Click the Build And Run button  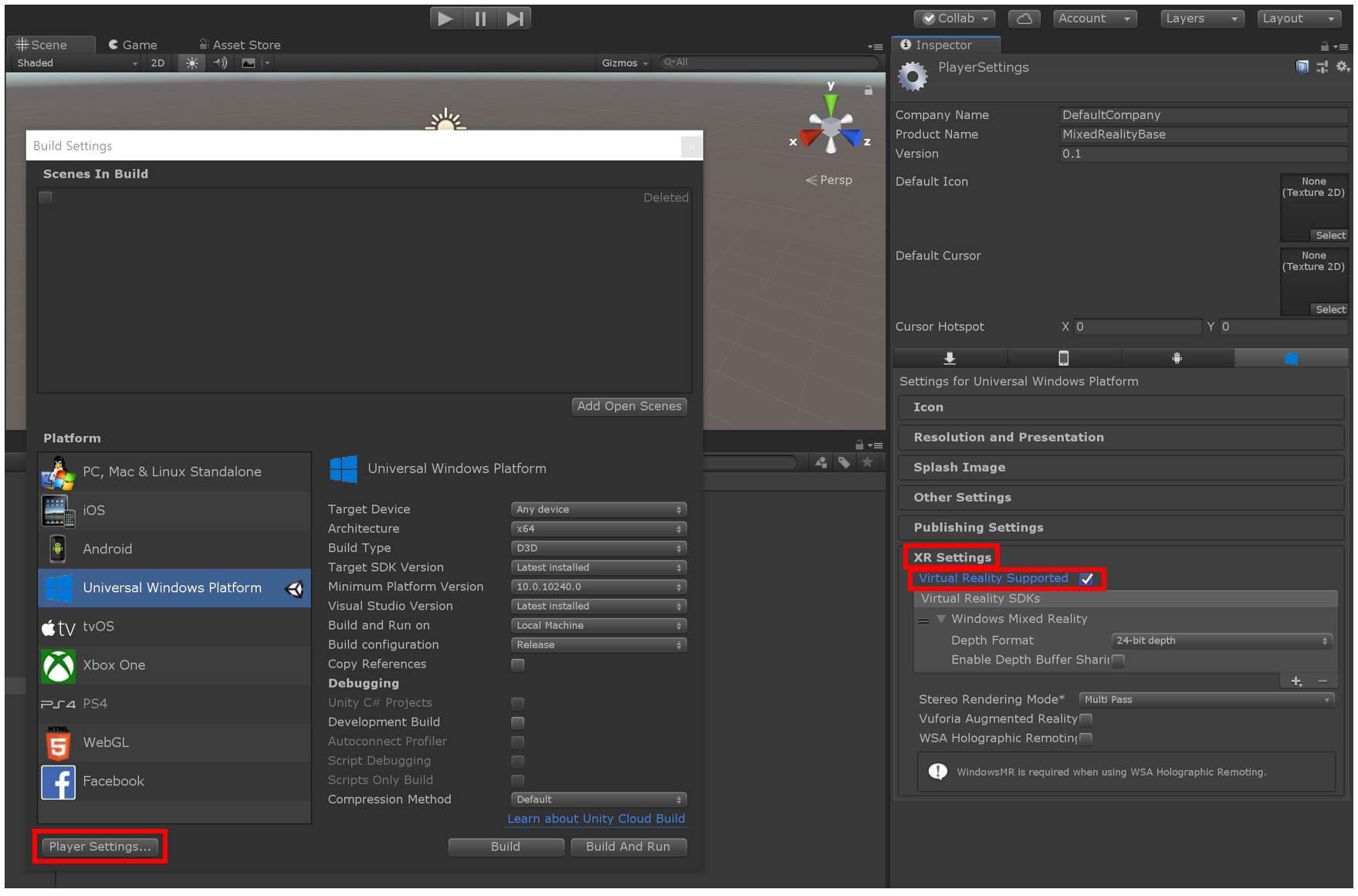coord(628,847)
